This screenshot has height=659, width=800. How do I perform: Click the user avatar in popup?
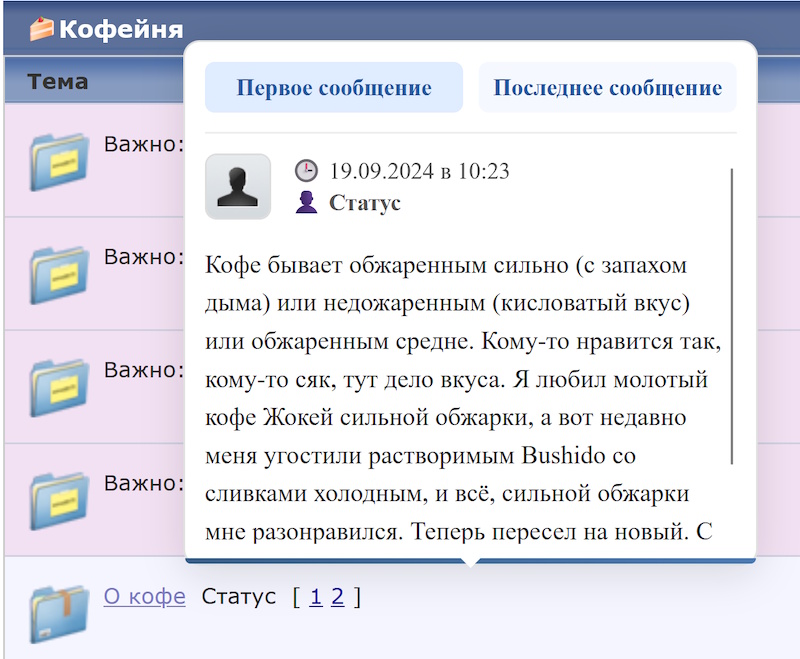tap(238, 187)
